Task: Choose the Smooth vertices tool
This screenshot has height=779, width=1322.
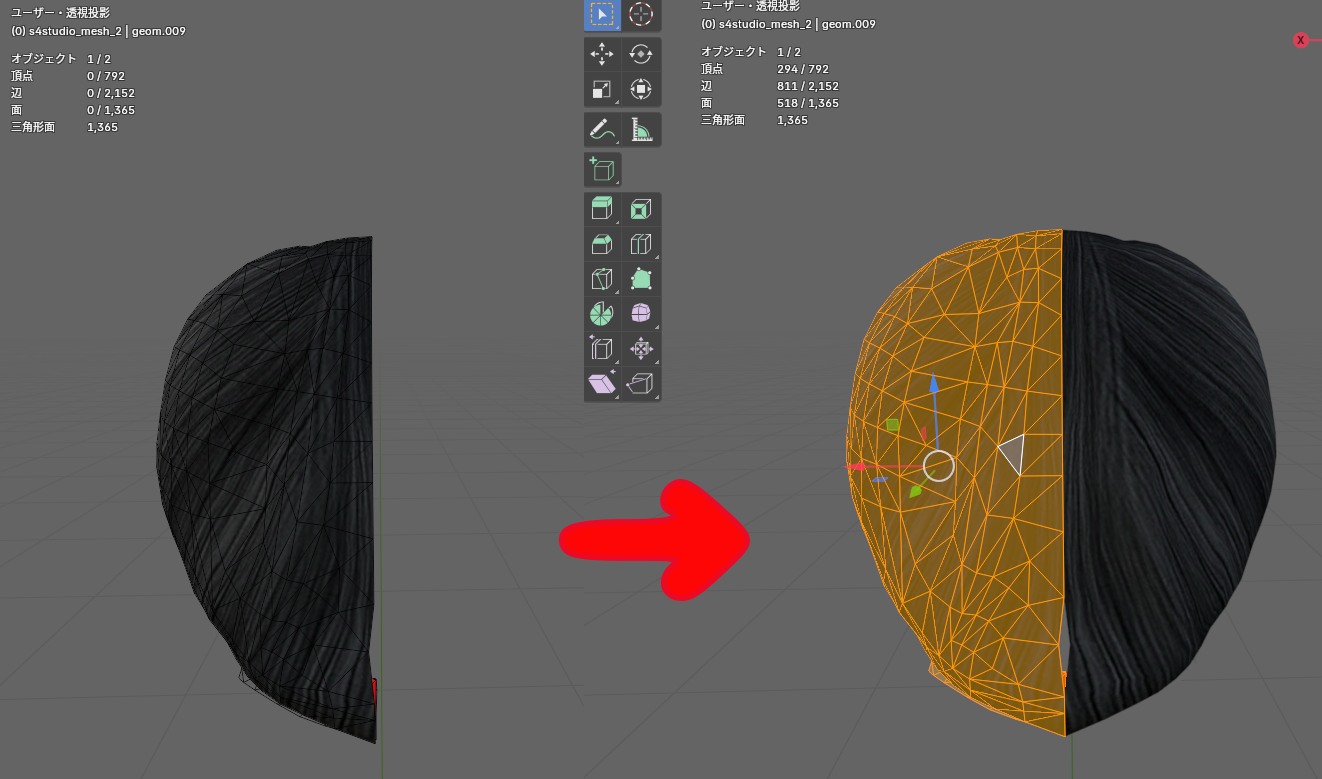Action: point(641,314)
